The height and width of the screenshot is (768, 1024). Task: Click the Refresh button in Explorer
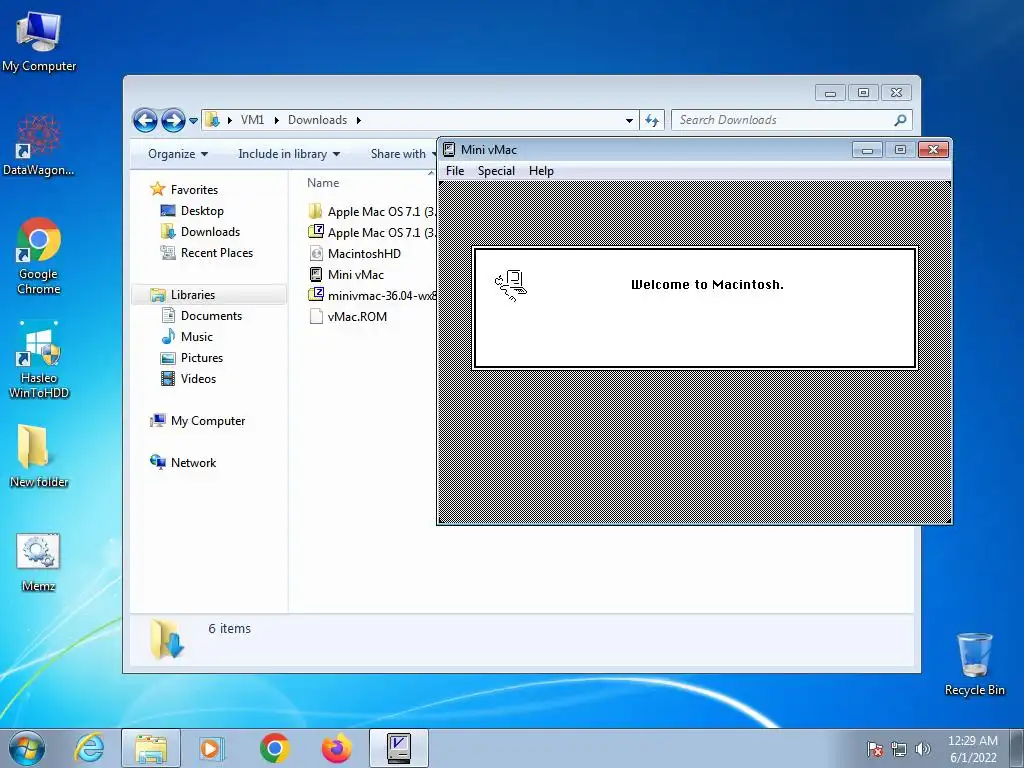coord(652,120)
